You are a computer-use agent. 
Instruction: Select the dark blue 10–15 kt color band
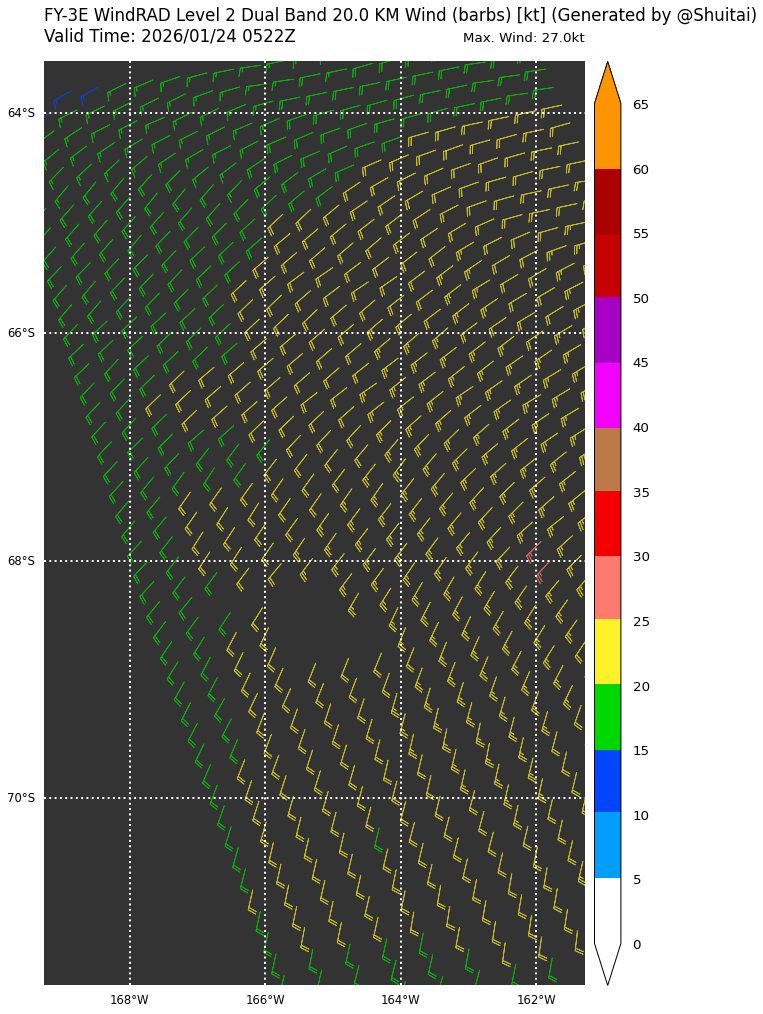coord(607,781)
